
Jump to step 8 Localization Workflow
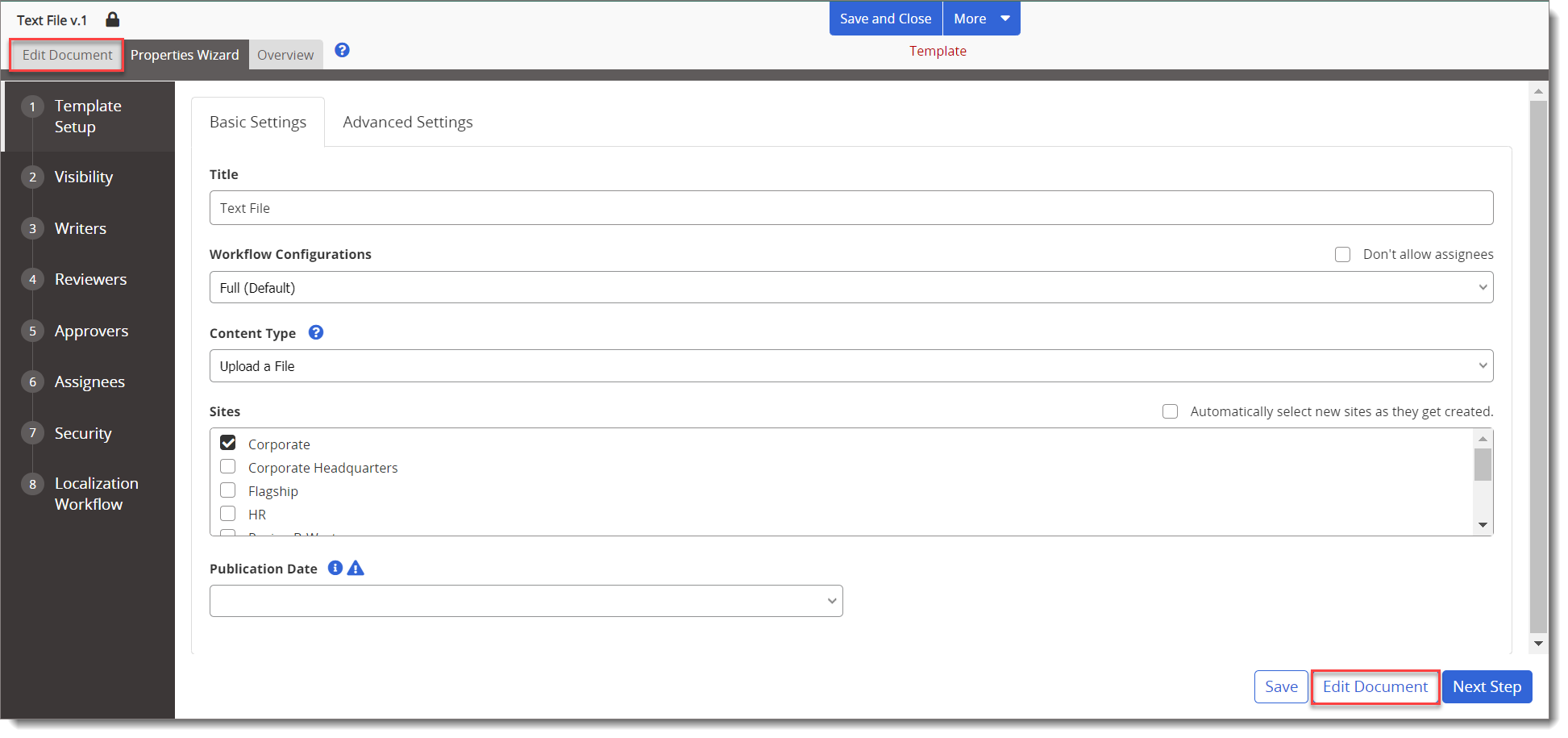(96, 493)
